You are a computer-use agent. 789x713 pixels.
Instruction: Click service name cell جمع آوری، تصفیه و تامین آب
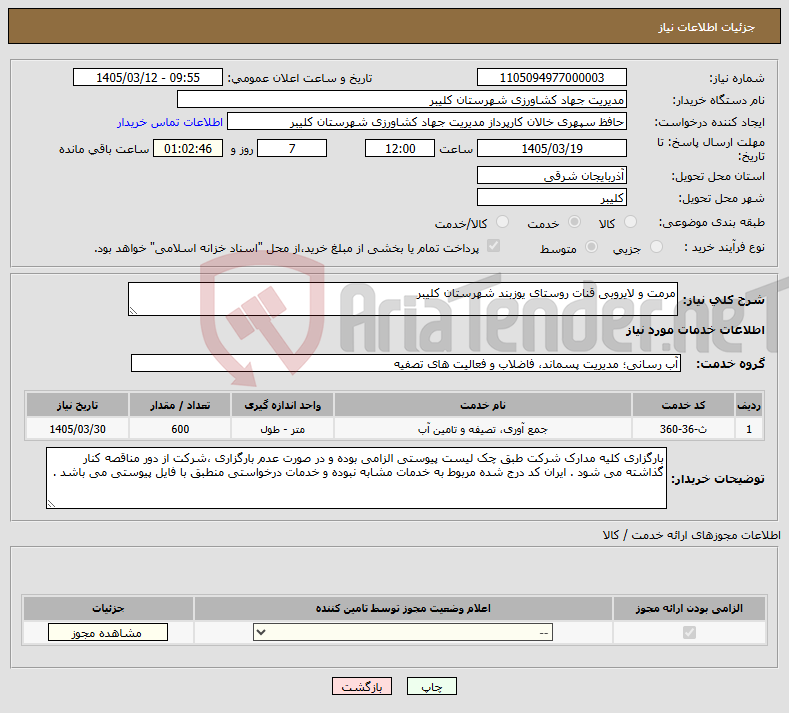(483, 429)
